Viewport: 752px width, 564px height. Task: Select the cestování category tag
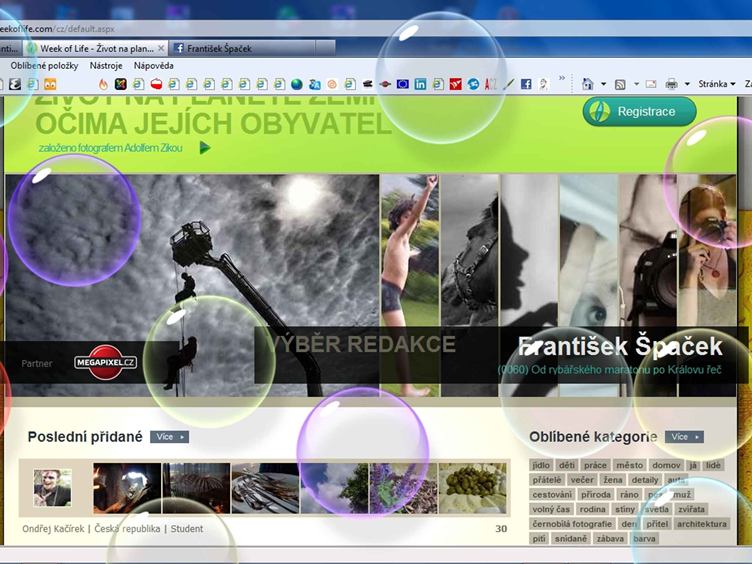552,494
